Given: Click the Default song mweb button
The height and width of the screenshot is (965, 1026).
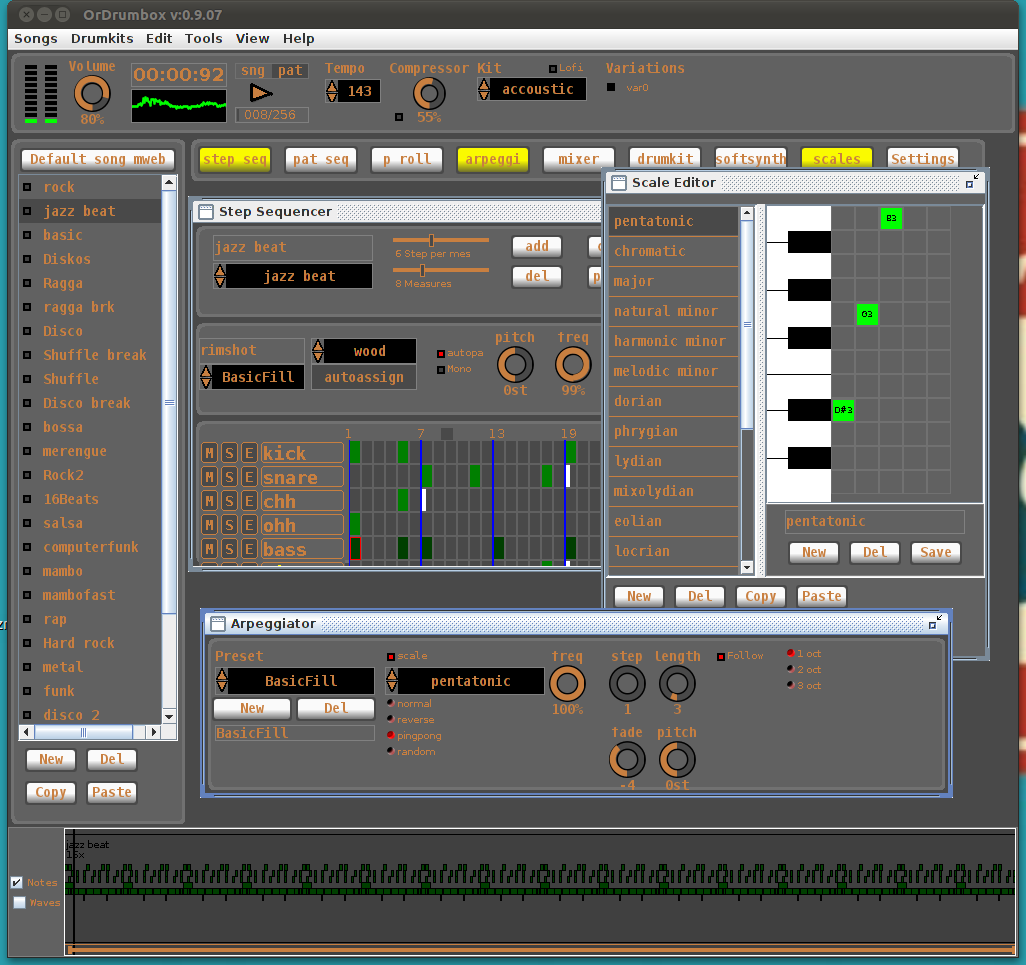Looking at the screenshot, I should pos(98,159).
